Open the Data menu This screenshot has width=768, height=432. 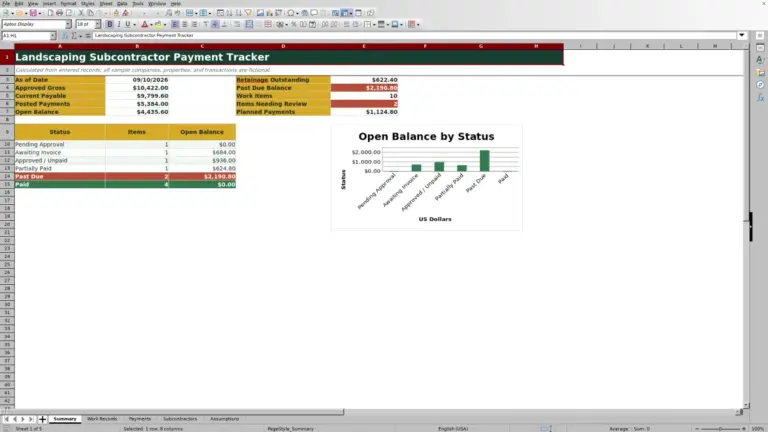tap(122, 3)
